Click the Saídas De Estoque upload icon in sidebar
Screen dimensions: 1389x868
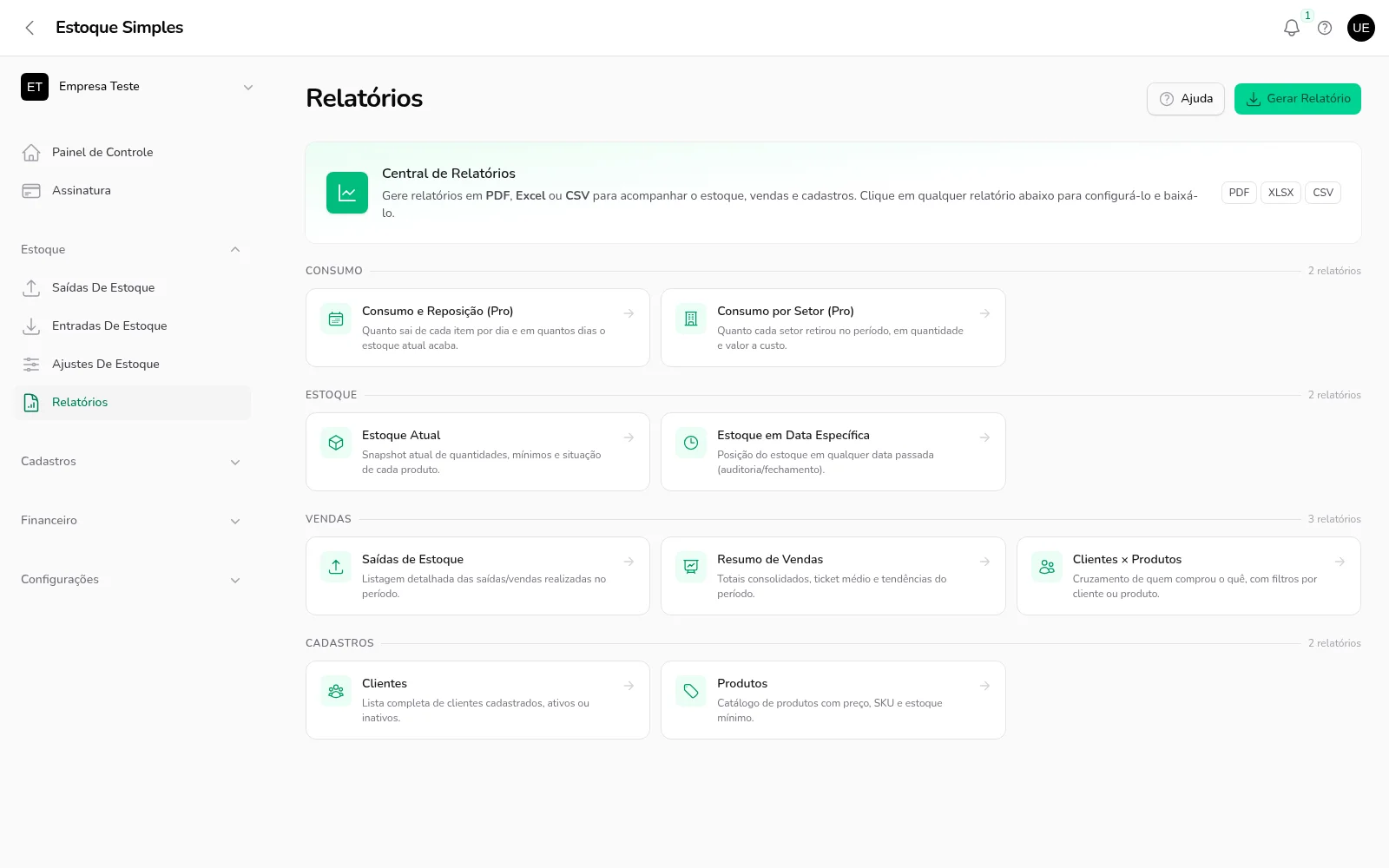[x=31, y=288]
